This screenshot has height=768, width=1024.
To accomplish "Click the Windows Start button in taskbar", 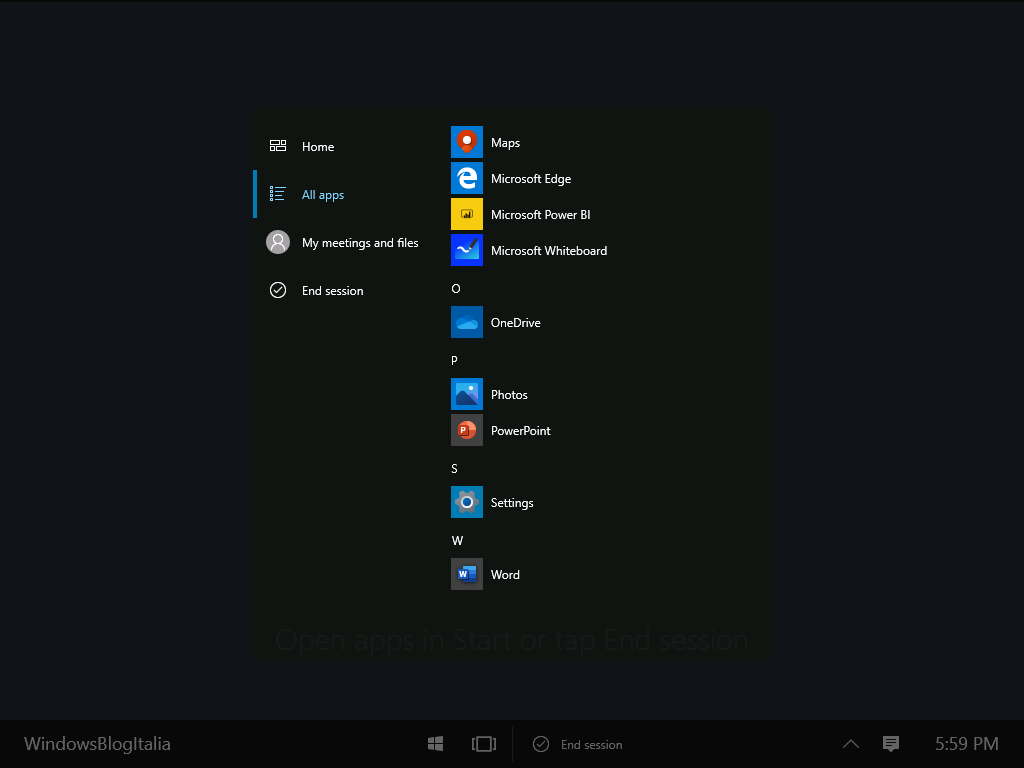I will coord(436,744).
